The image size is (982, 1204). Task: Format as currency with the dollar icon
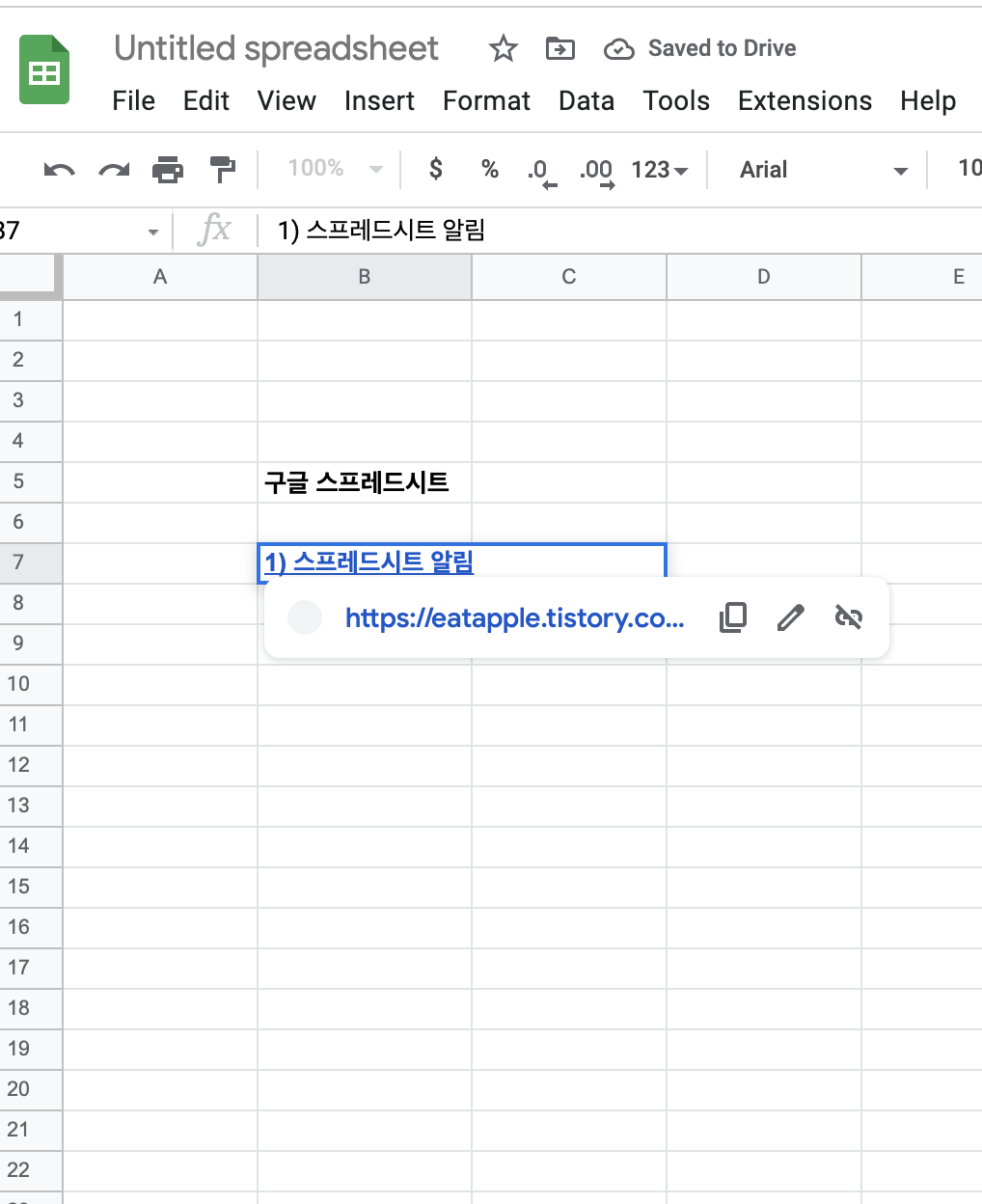[436, 169]
